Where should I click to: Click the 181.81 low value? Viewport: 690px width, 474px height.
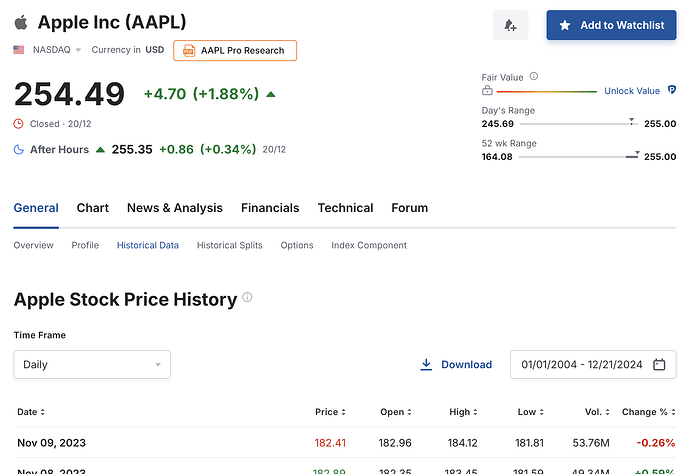pyautogui.click(x=529, y=443)
